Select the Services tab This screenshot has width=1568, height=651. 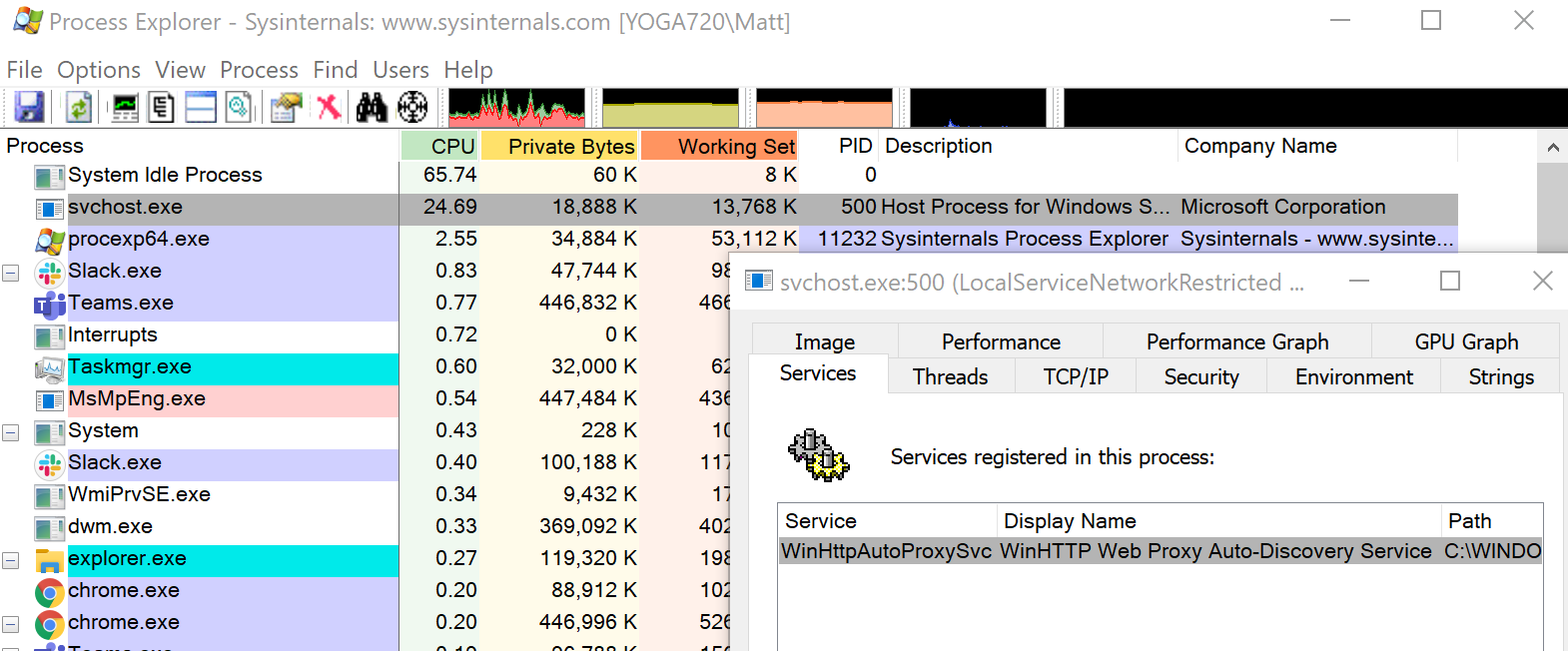pyautogui.click(x=818, y=372)
